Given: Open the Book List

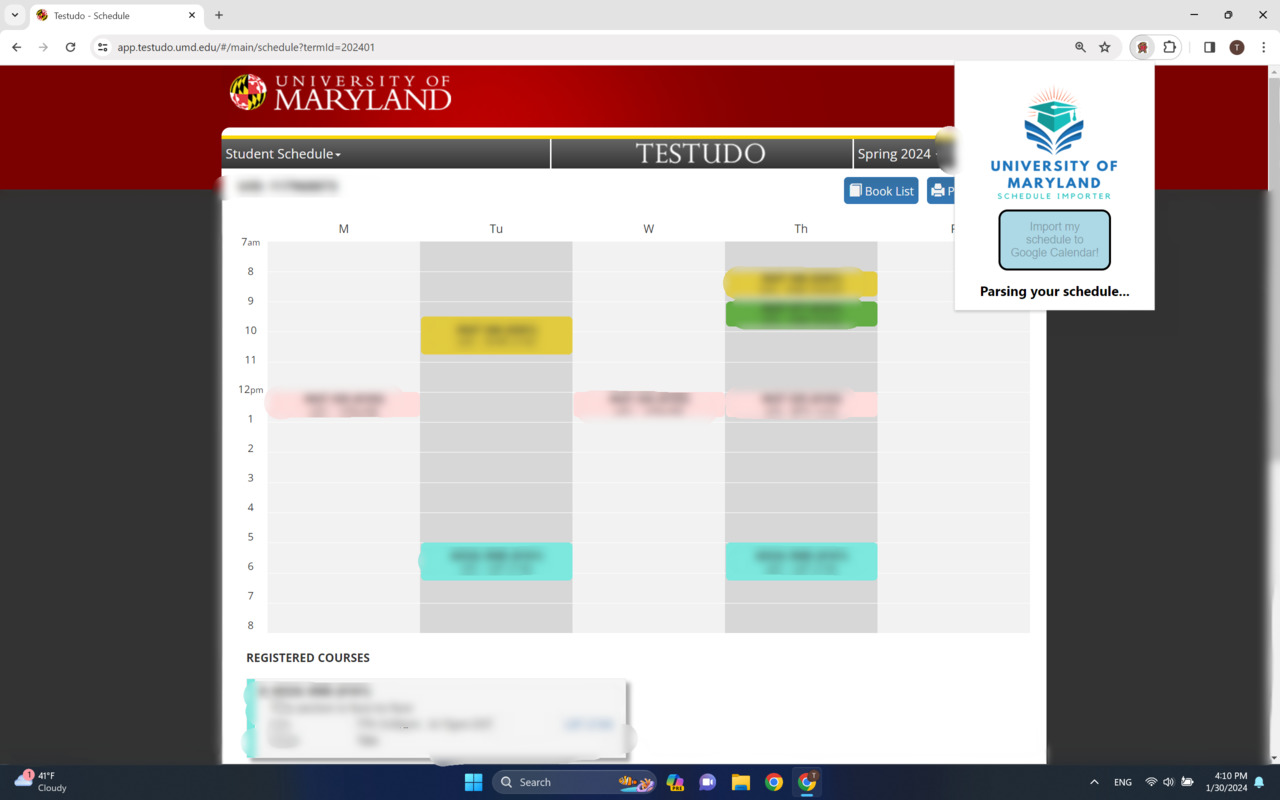Looking at the screenshot, I should [880, 190].
